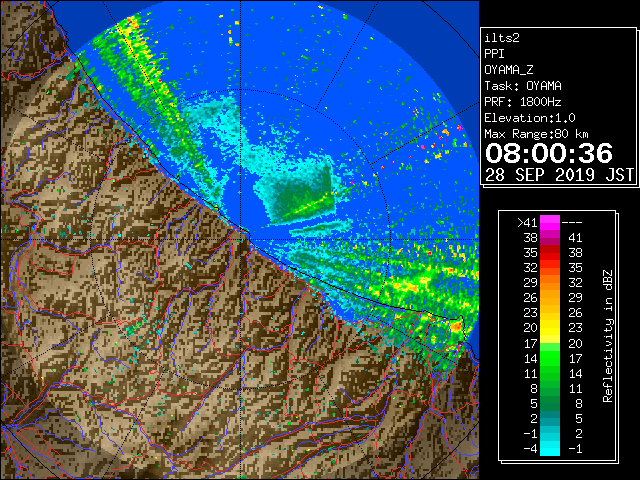This screenshot has width=640, height=480.
Task: Click the "Reflectivity in dBZ" axis label
Action: pos(608,336)
